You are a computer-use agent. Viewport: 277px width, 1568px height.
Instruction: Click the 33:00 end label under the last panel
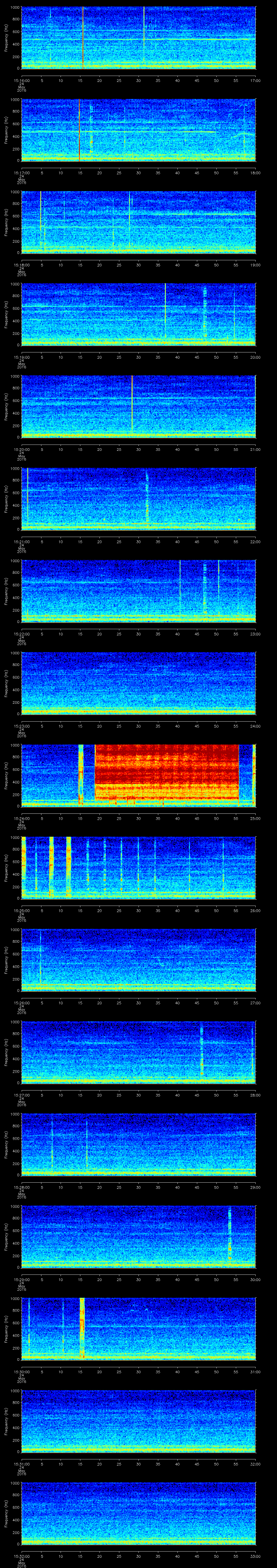tap(255, 1556)
